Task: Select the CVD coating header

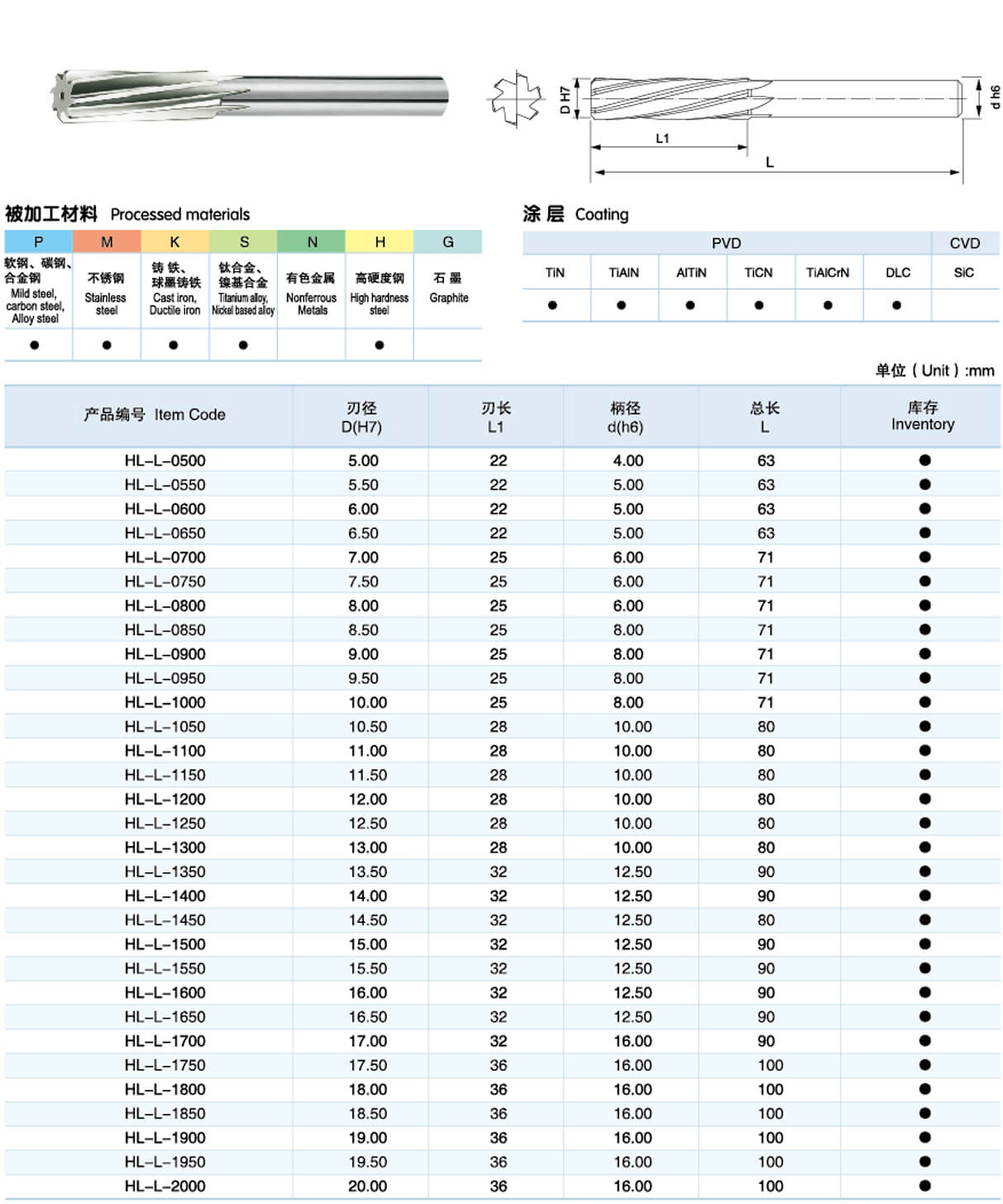Action: [964, 243]
